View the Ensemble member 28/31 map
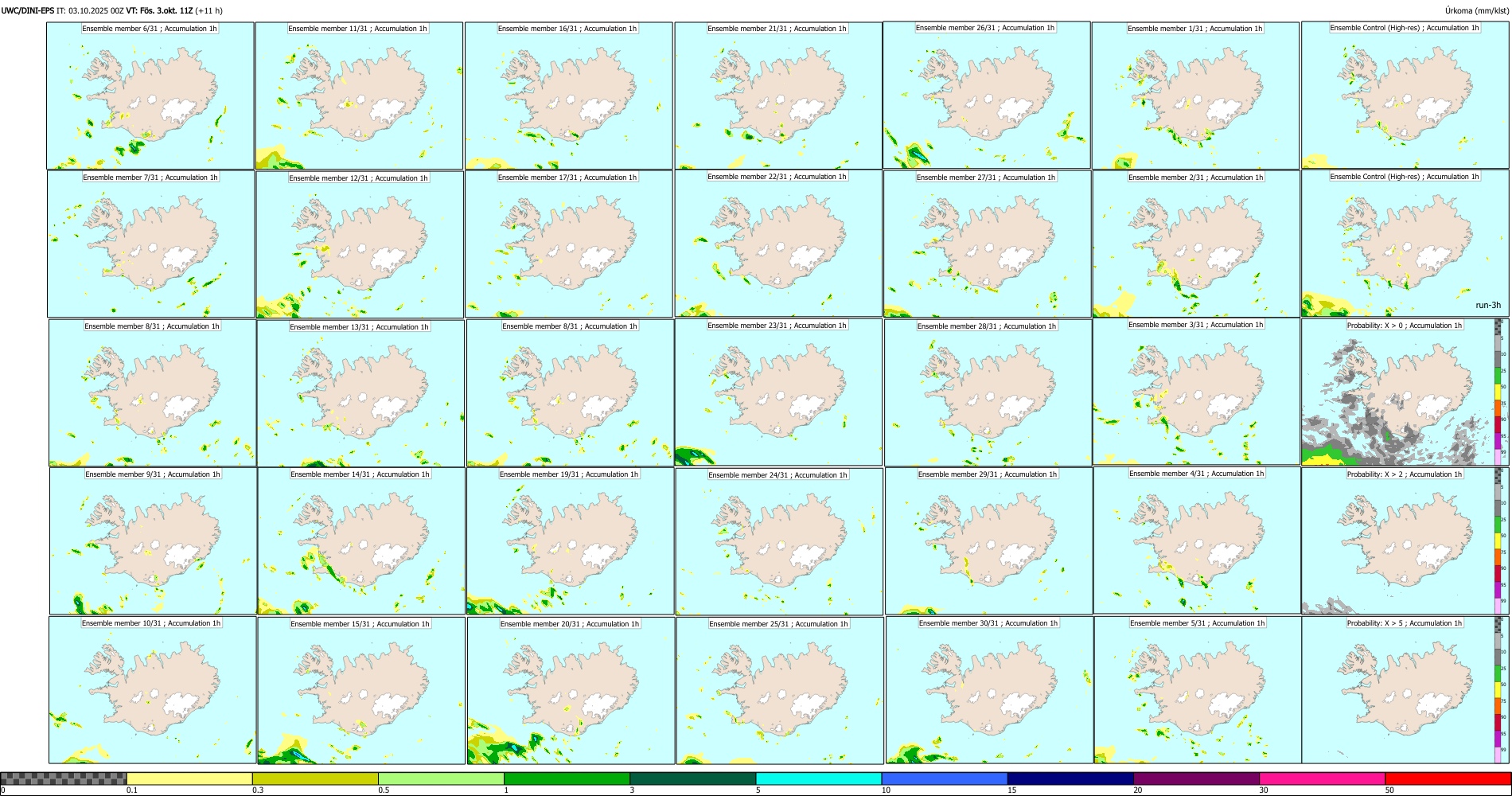Viewport: 1512px width, 796px height. [988, 393]
